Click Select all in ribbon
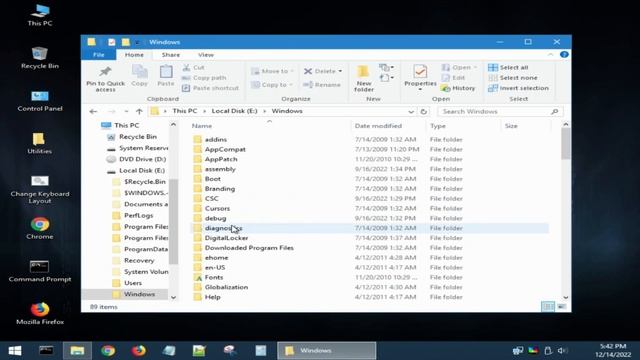Viewport: 640px width, 360px height. [508, 67]
